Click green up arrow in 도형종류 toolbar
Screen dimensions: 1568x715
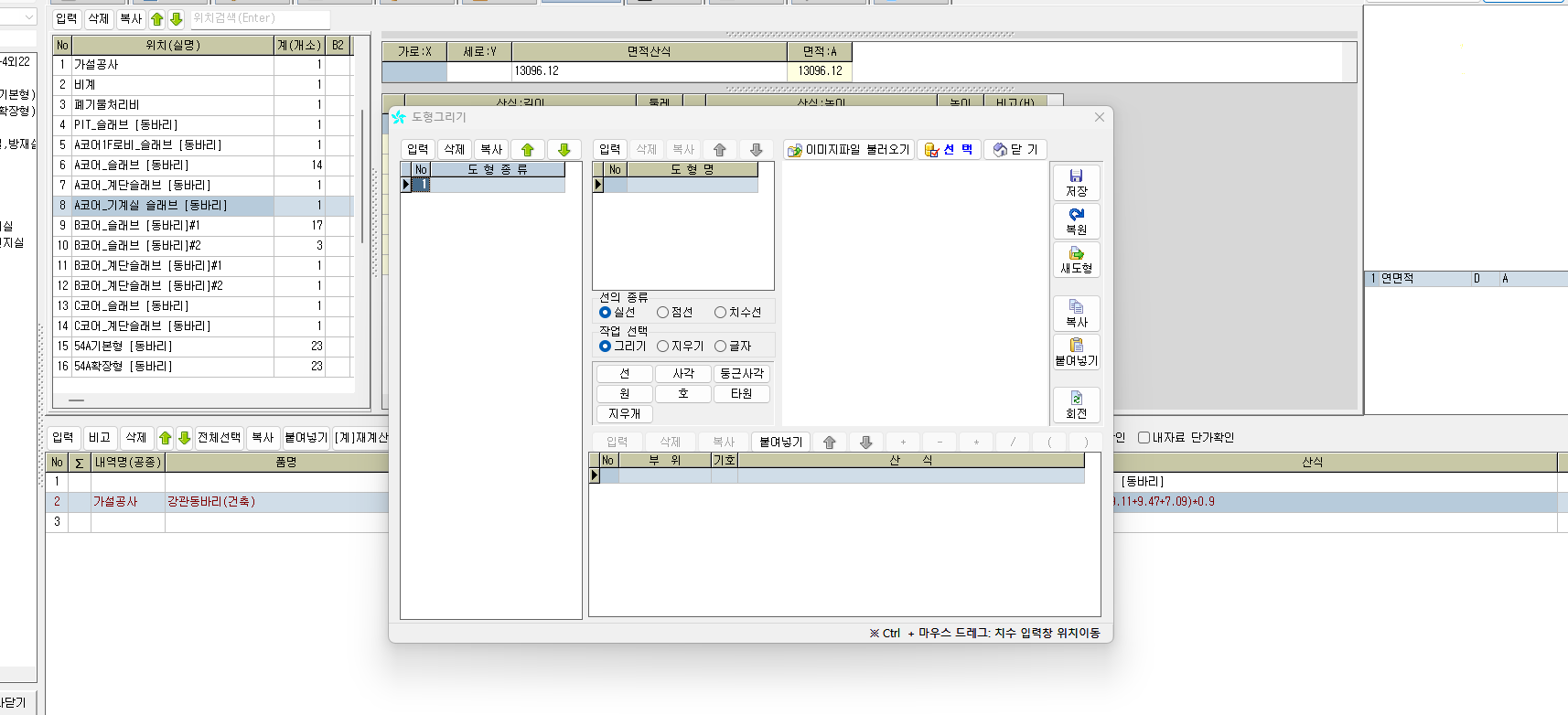tap(528, 150)
